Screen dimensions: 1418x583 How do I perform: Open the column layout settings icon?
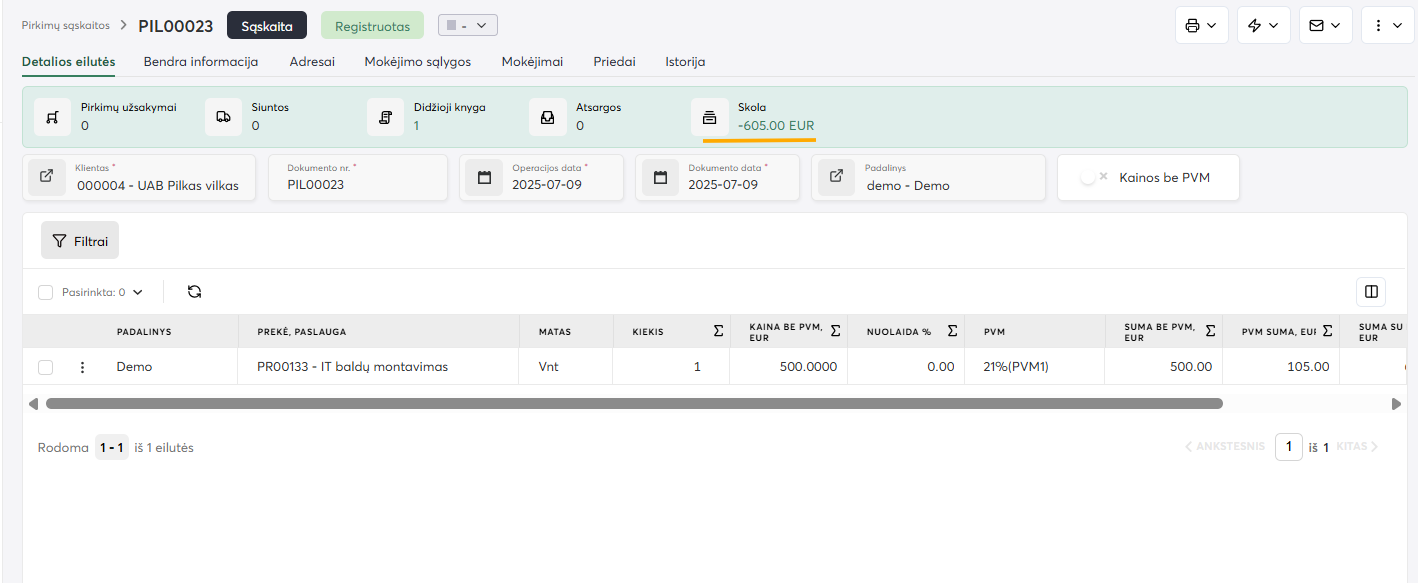pos(1371,292)
